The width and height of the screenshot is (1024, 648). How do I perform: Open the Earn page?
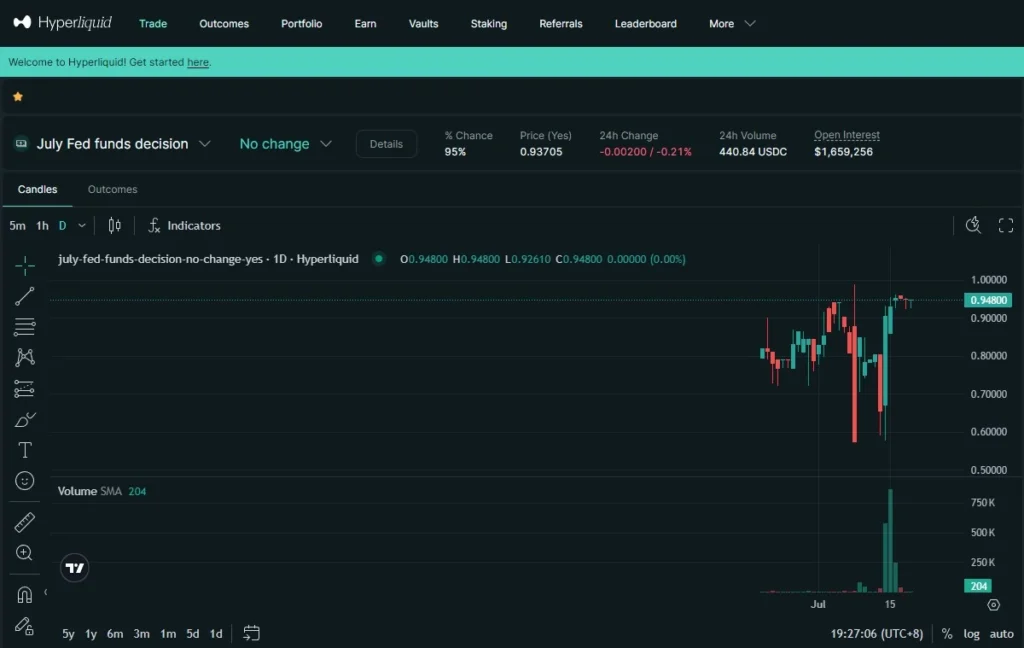pyautogui.click(x=365, y=24)
